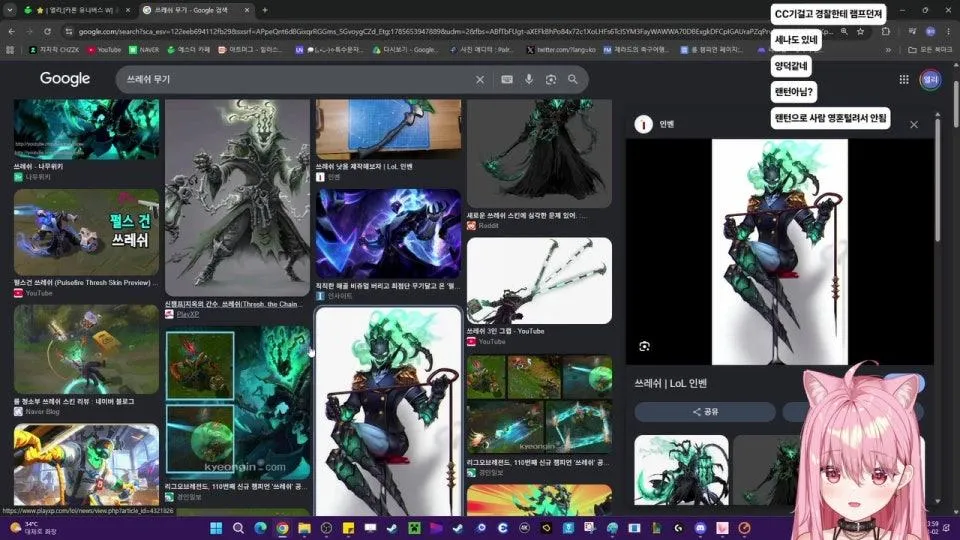Open Minecraft icon on the taskbar

[414, 528]
